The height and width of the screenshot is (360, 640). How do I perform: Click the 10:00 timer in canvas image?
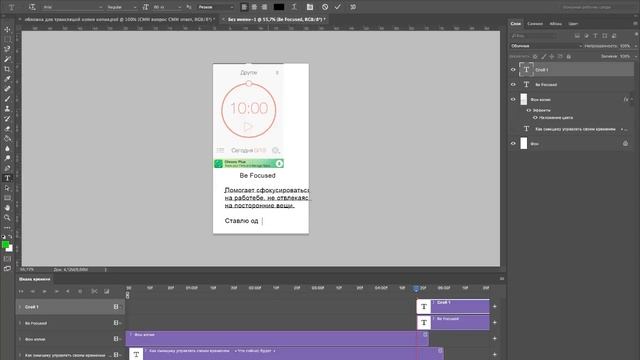click(249, 109)
